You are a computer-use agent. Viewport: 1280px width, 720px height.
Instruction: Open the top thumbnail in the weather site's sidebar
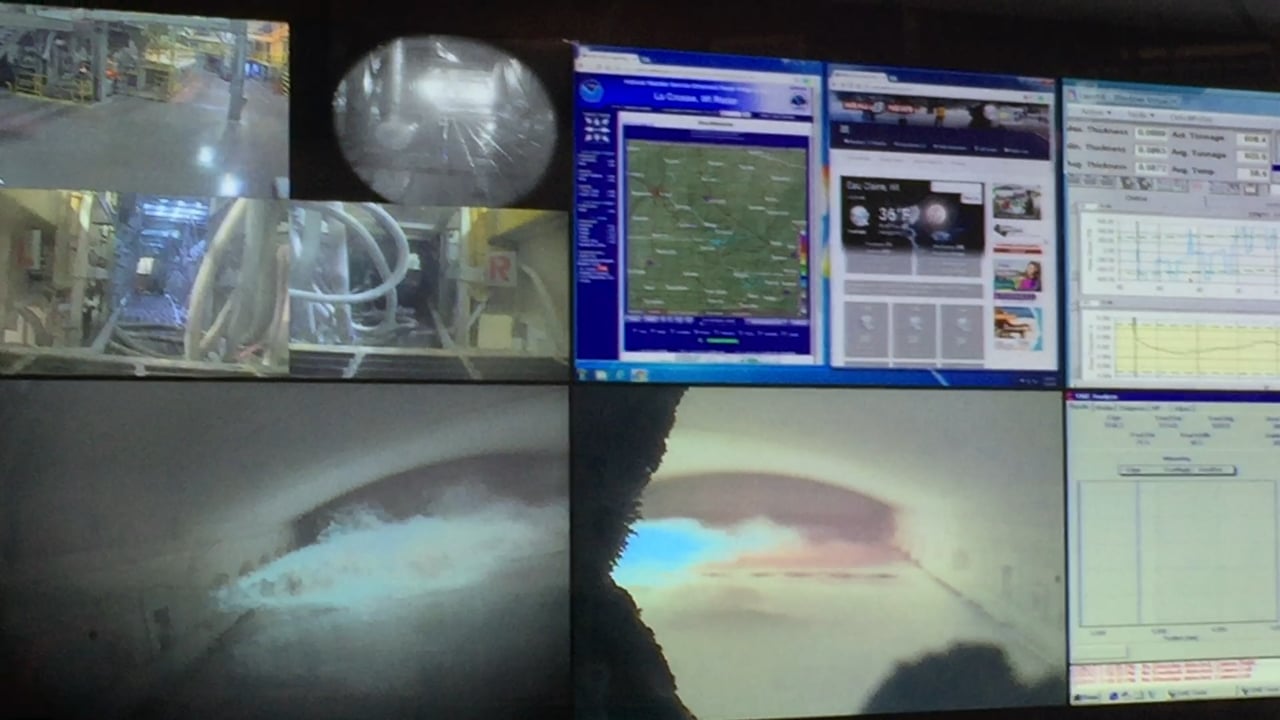(x=1017, y=203)
